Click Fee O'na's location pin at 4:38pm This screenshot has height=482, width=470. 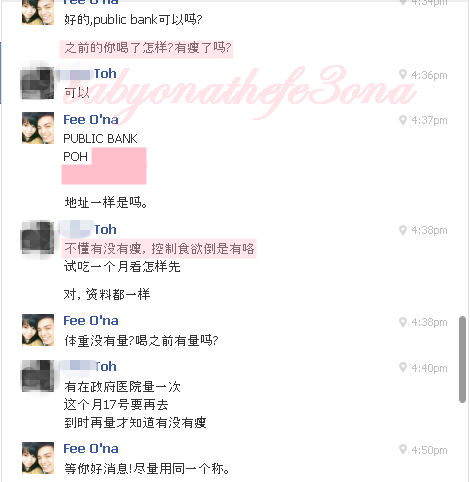(x=403, y=322)
